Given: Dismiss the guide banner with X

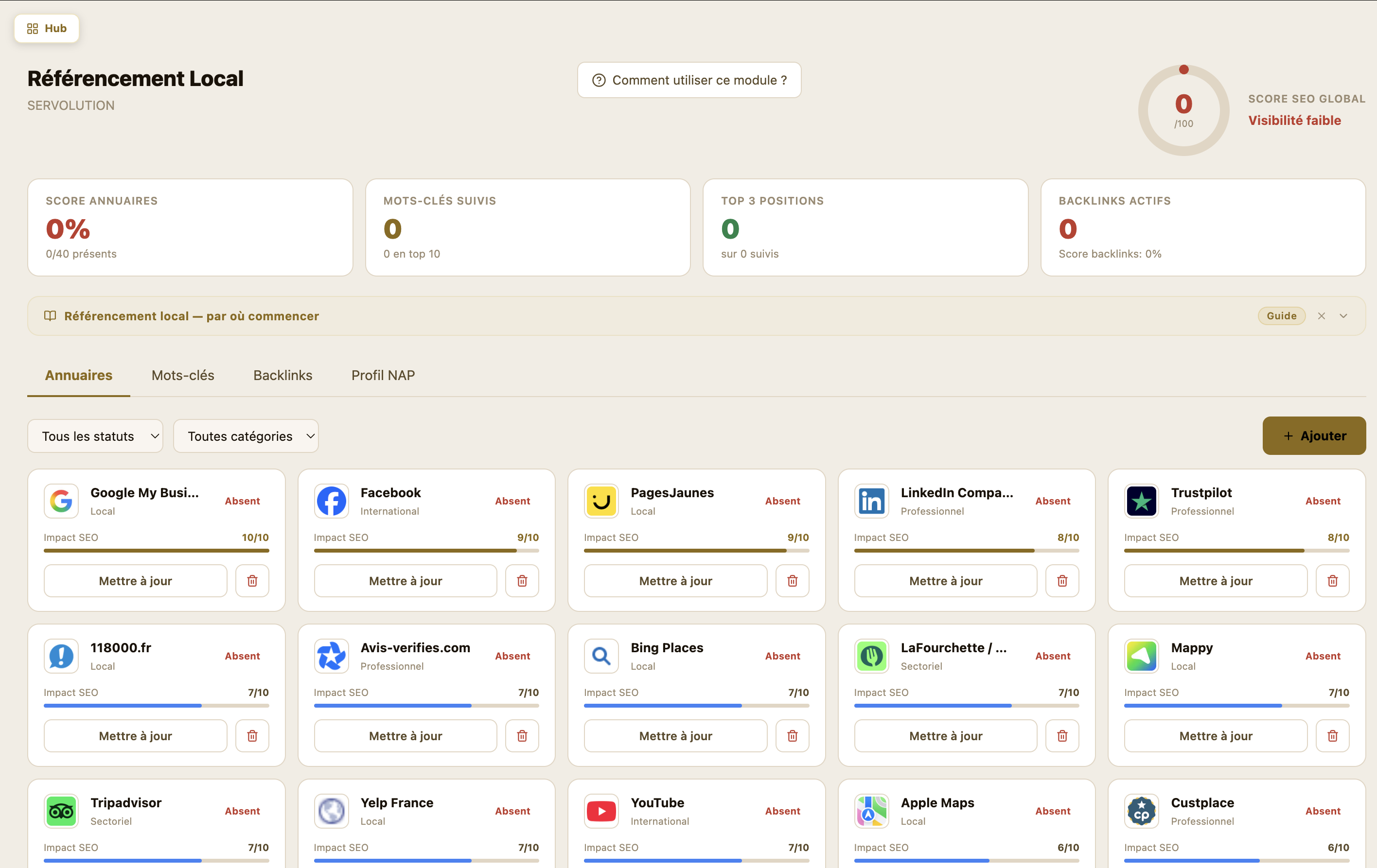Looking at the screenshot, I should (x=1321, y=316).
